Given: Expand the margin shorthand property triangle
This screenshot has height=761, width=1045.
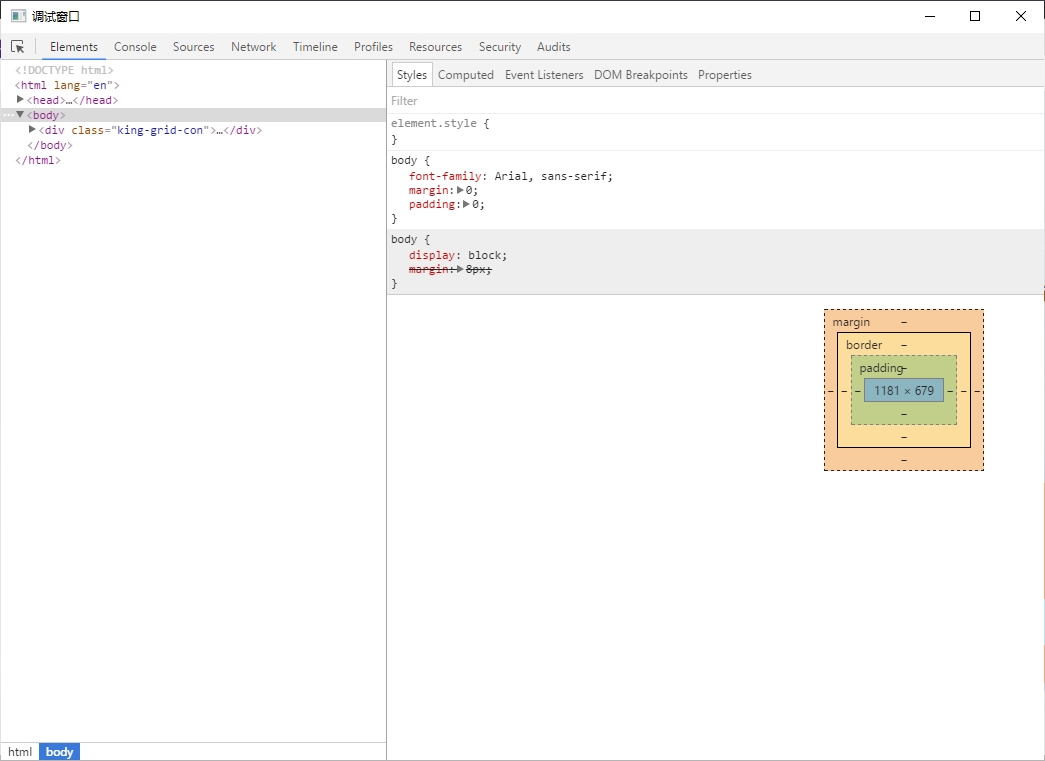Looking at the screenshot, I should [x=460, y=190].
